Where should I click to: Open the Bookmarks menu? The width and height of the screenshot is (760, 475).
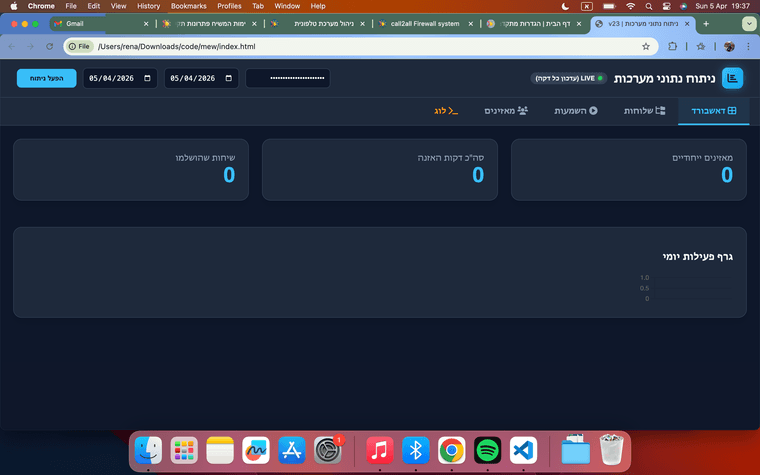click(189, 6)
